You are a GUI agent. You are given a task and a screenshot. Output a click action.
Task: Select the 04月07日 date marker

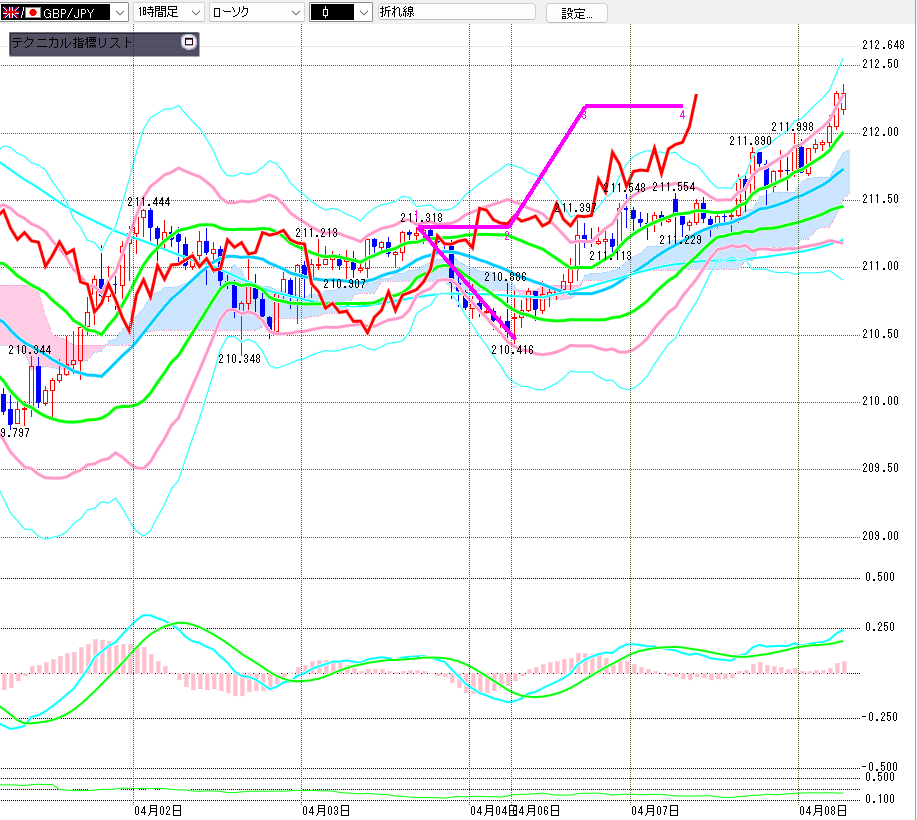pyautogui.click(x=656, y=809)
